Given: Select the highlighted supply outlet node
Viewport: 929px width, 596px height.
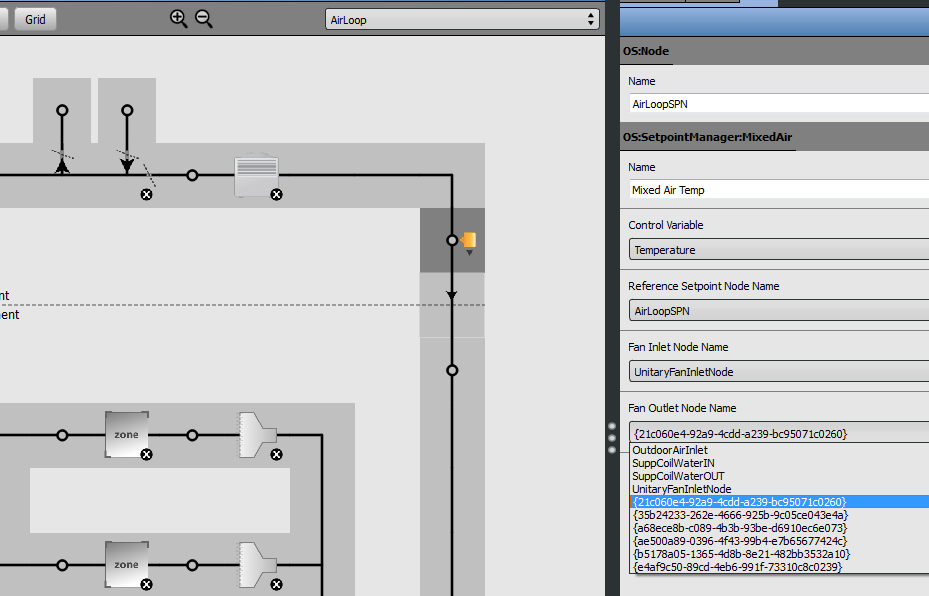Looking at the screenshot, I should (x=452, y=240).
